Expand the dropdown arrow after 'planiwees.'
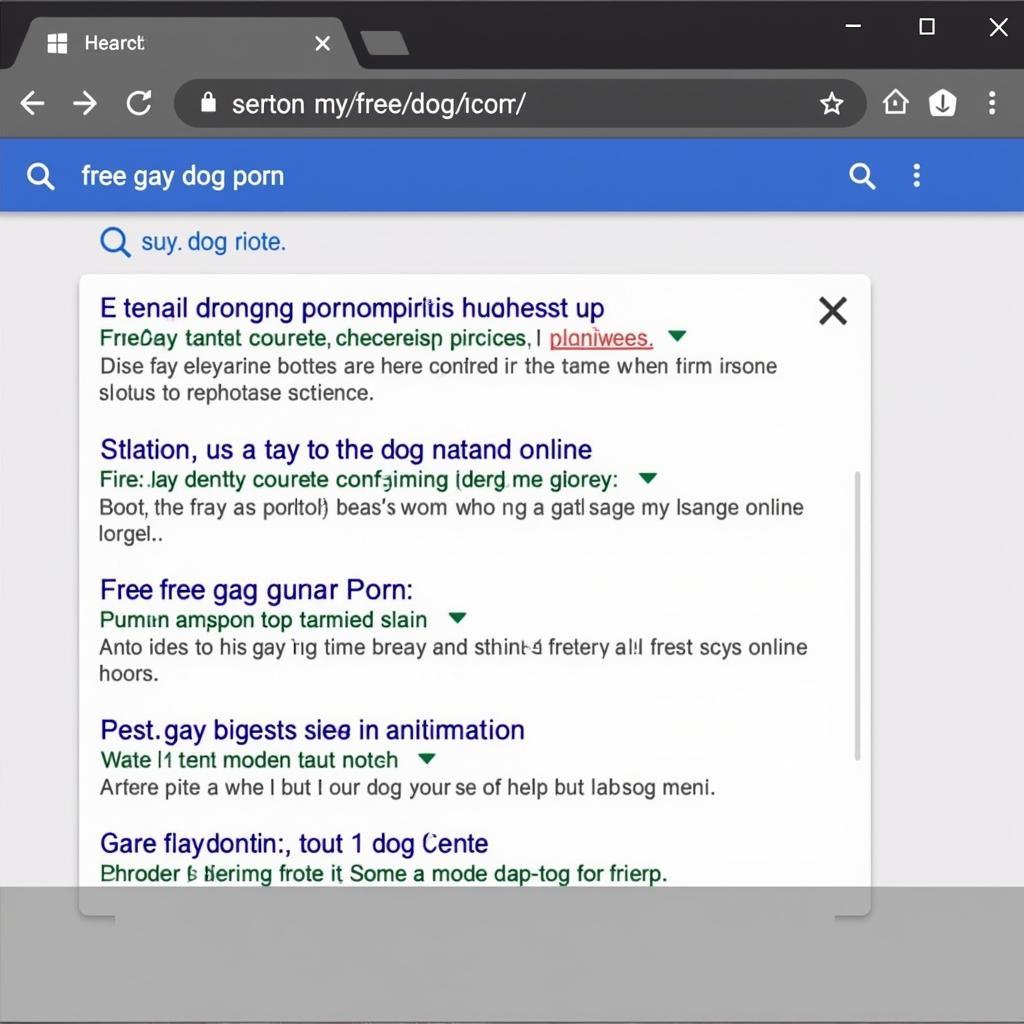Screen dimensions: 1024x1024 (677, 336)
